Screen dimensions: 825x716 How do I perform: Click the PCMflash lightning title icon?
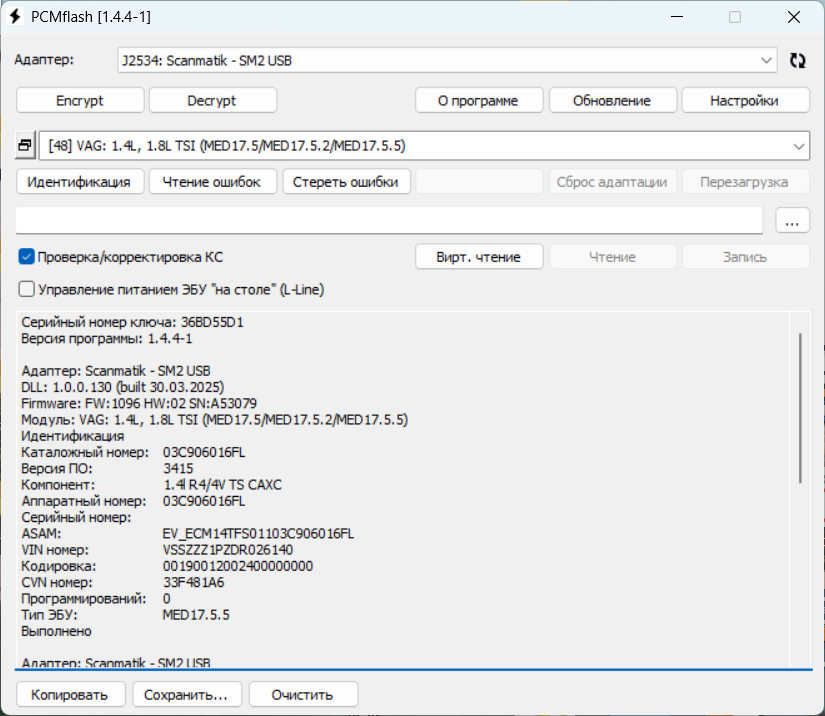16,18
